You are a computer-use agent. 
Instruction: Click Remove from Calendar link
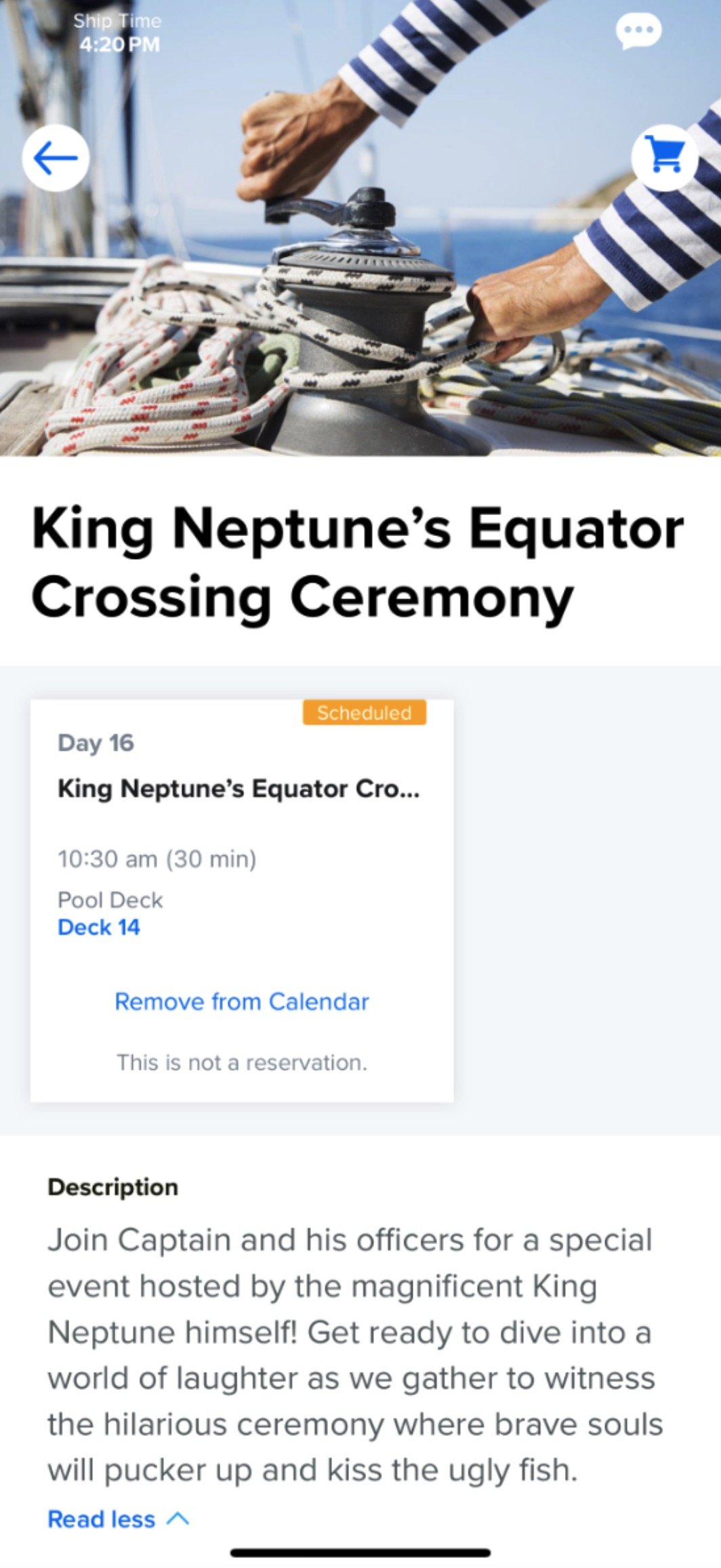pyautogui.click(x=242, y=1001)
